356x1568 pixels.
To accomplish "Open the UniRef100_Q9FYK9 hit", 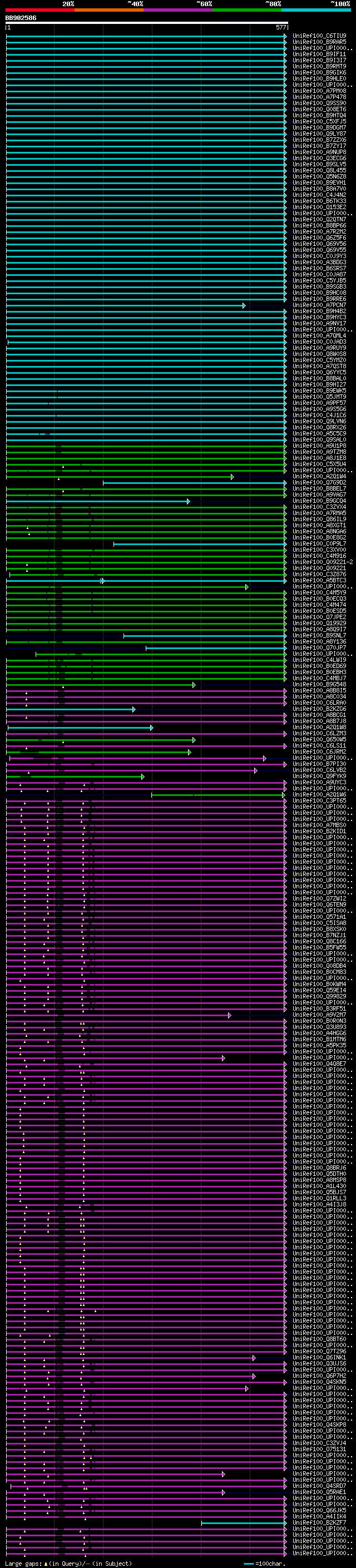I will [319, 776].
